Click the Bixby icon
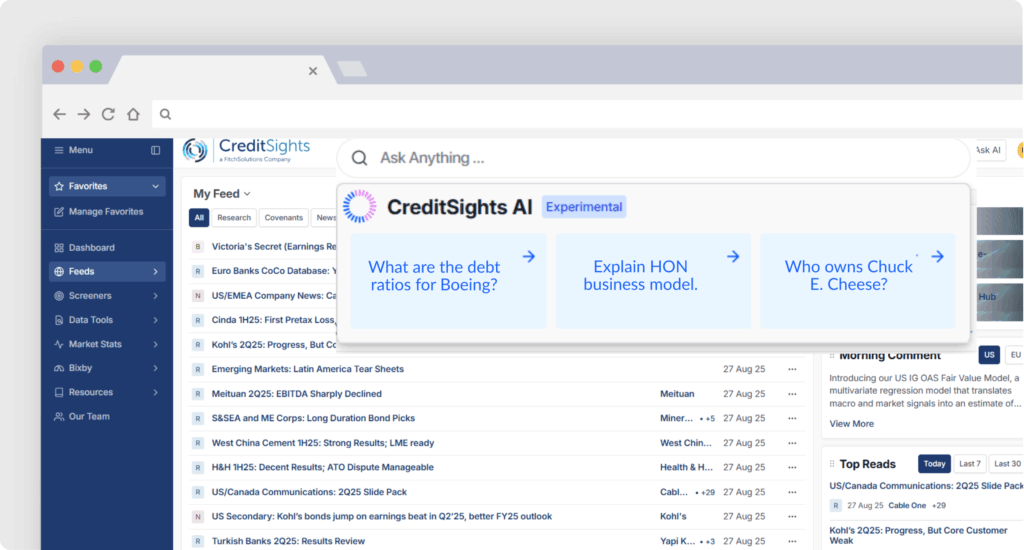Image resolution: width=1024 pixels, height=550 pixels. point(59,368)
